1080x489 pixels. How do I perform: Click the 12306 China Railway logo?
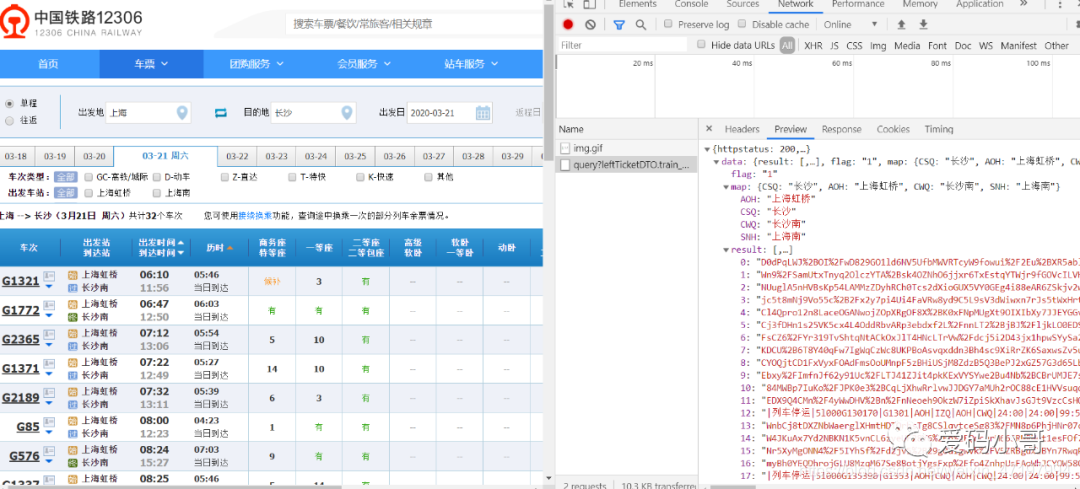click(x=72, y=21)
